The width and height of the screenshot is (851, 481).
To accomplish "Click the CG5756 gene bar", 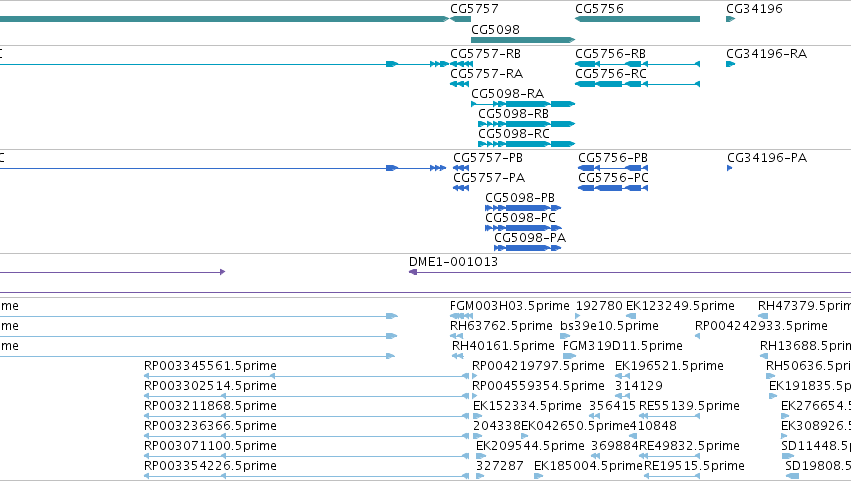I will 637,19.
